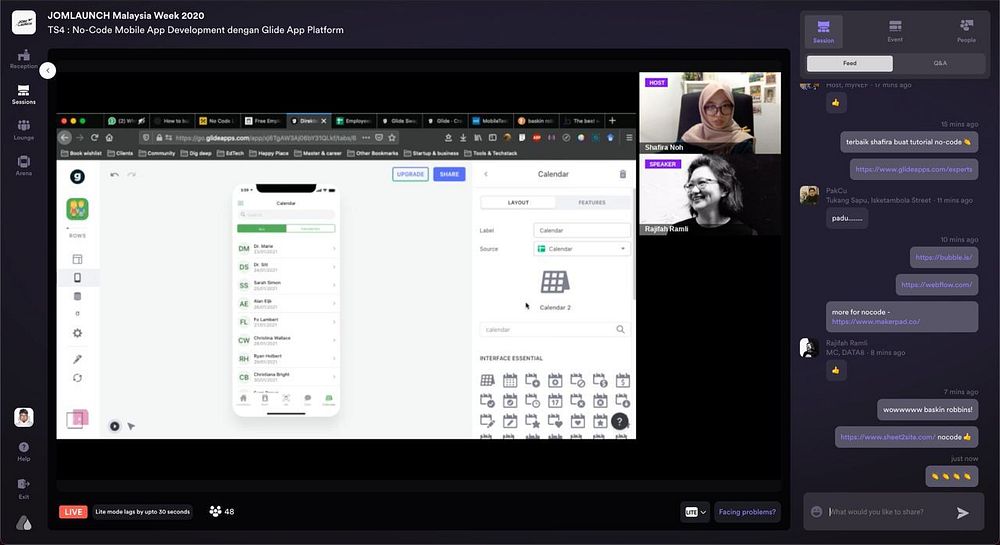Select the FEATURES tab in Calendar panel
This screenshot has height=545, width=1000.
pyautogui.click(x=592, y=203)
